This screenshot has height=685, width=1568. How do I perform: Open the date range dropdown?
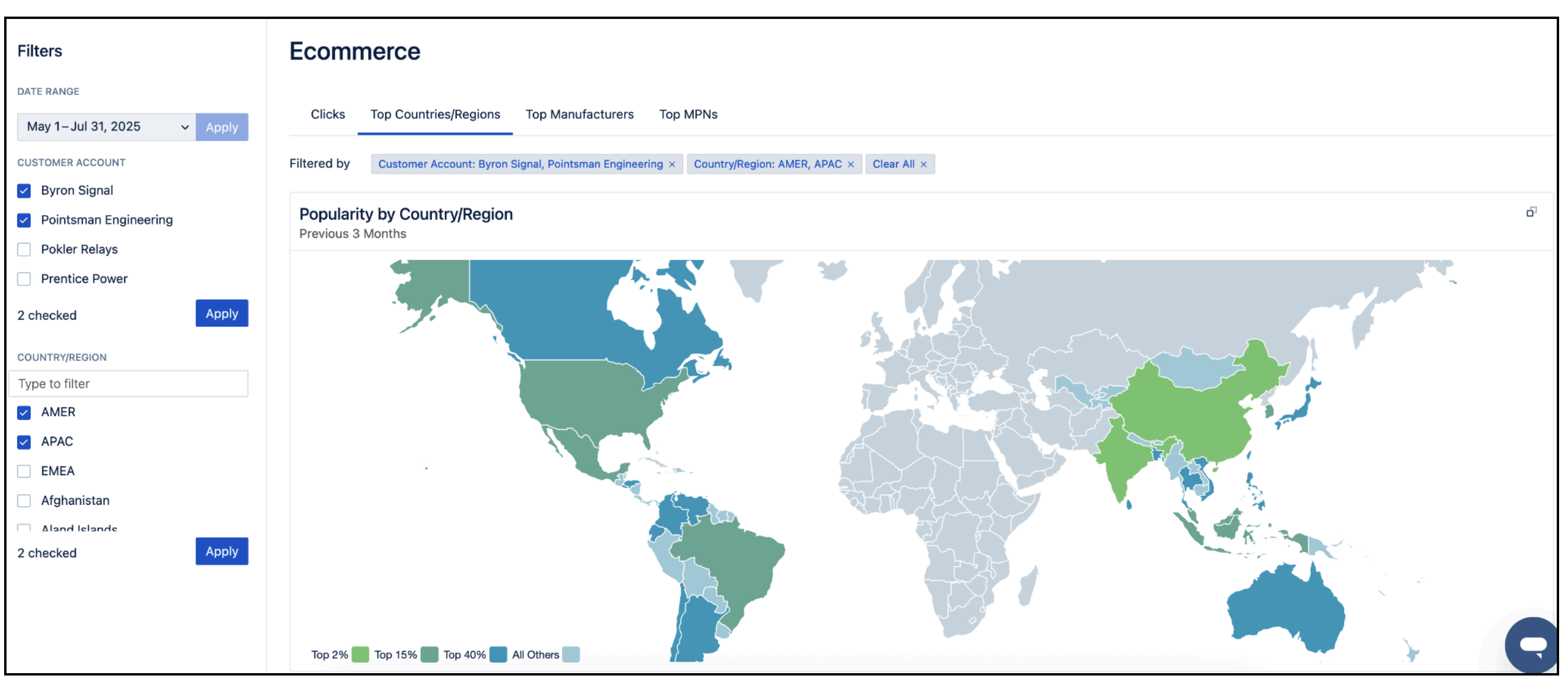[107, 127]
